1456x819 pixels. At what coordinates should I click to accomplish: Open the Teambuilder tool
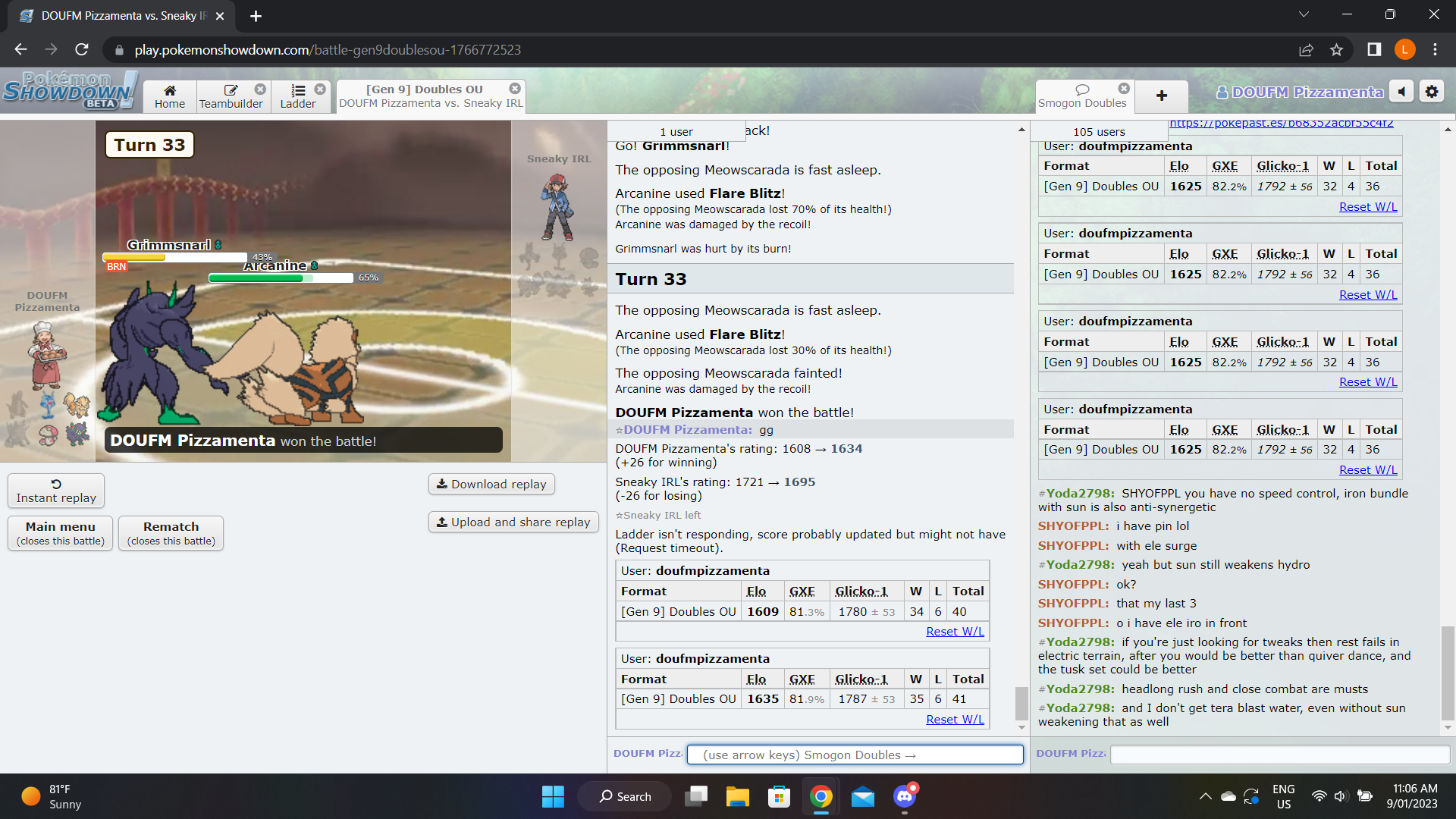coord(230,97)
